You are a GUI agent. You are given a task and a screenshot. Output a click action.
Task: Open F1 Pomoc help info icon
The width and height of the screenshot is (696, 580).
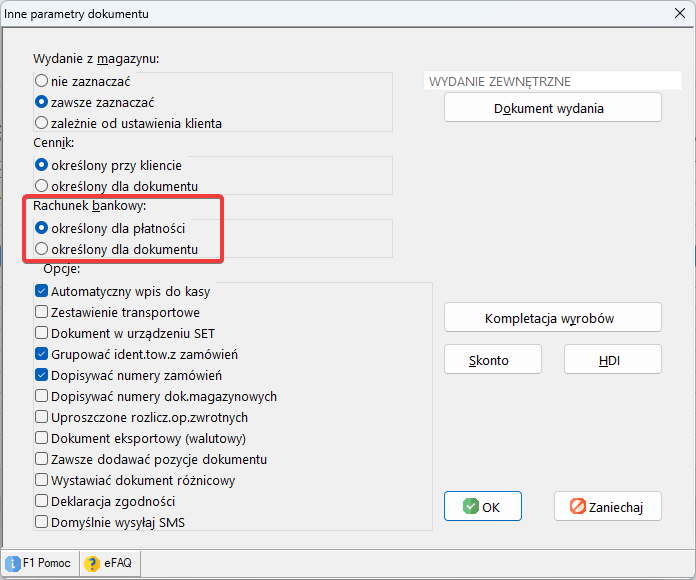pyautogui.click(x=13, y=564)
